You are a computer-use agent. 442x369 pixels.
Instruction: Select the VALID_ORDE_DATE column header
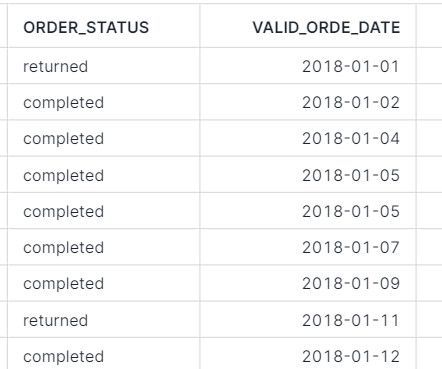click(308, 27)
